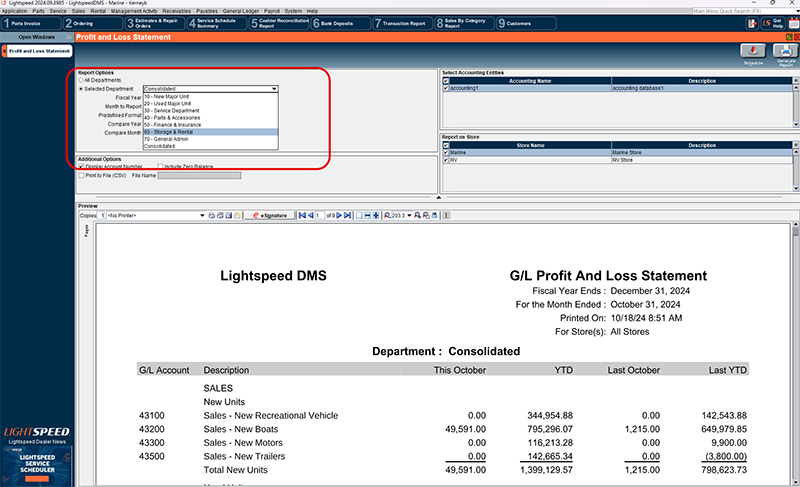The image size is (800, 487).
Task: Click the preview vertical scrollbar thumb
Action: click(796, 232)
